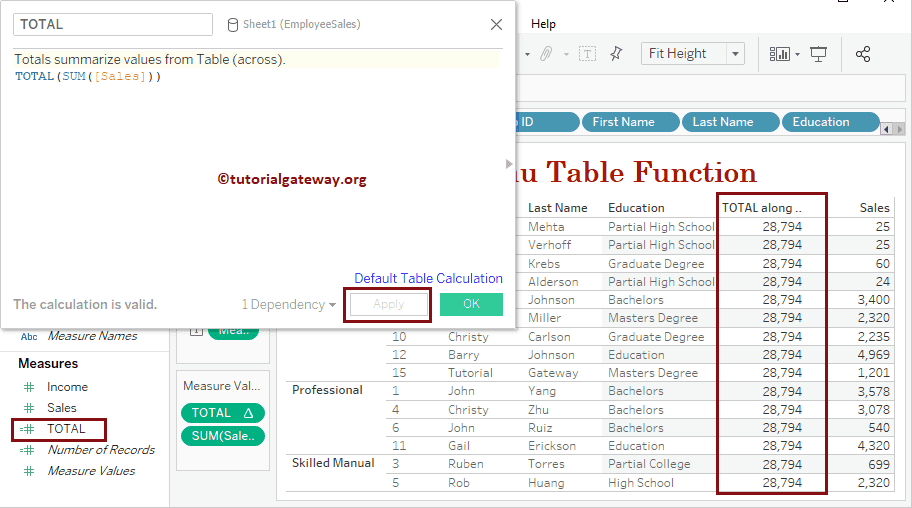Click the table calculation delta on TOTAL pill

(248, 413)
